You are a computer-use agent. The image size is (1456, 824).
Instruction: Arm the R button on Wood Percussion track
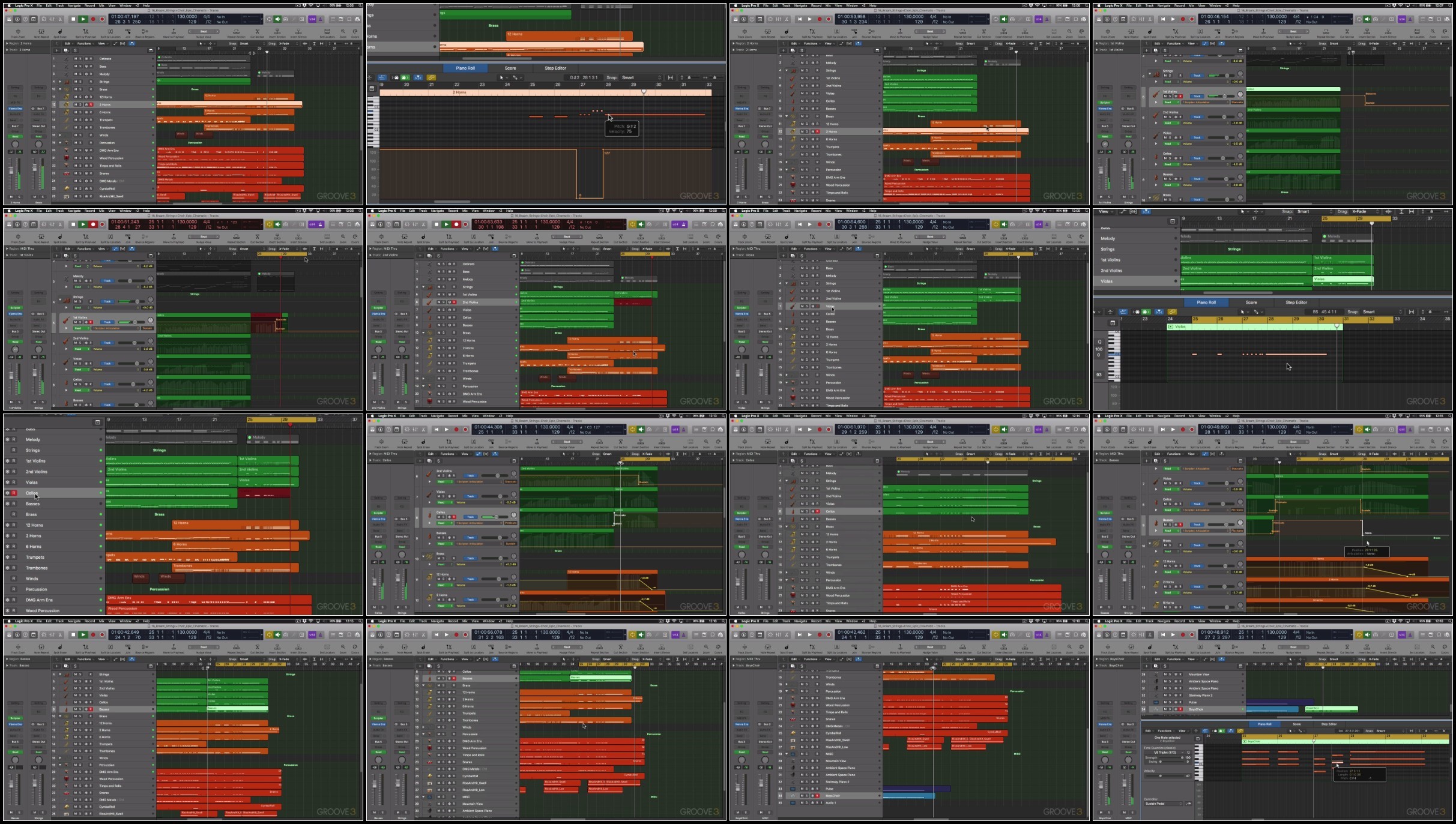[x=14, y=610]
